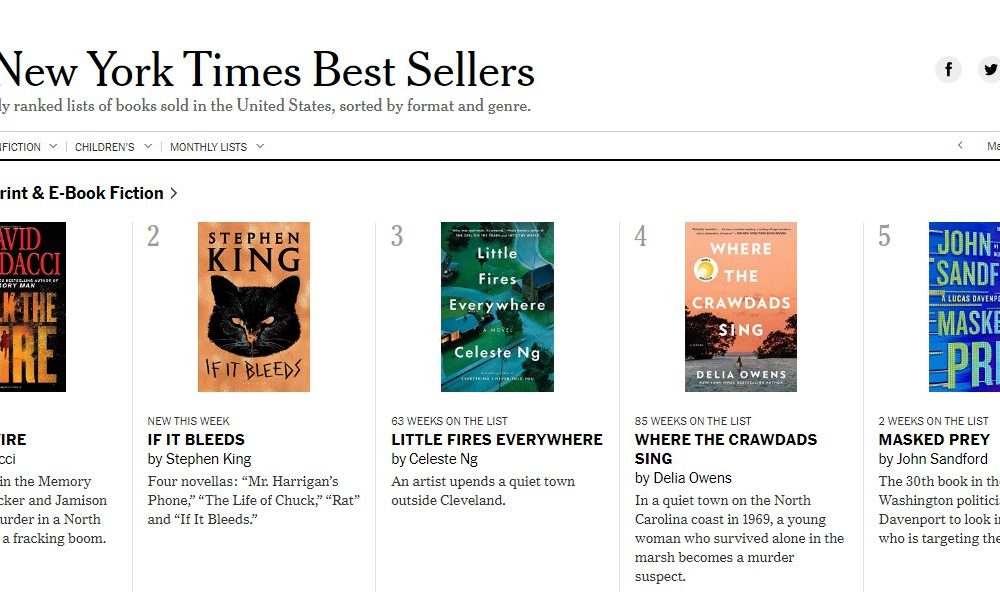Click the New York Times Best Sellers heading

click(265, 70)
